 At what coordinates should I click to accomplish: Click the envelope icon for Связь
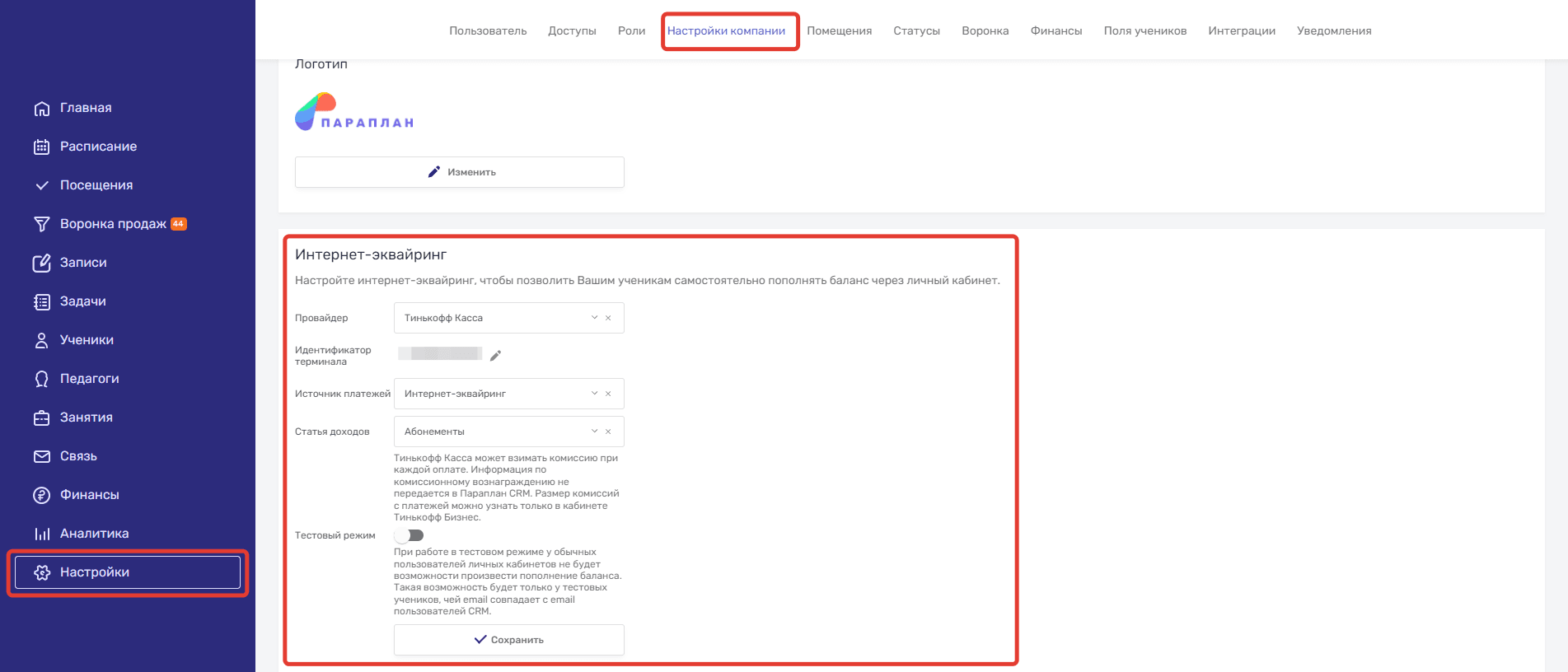41,456
